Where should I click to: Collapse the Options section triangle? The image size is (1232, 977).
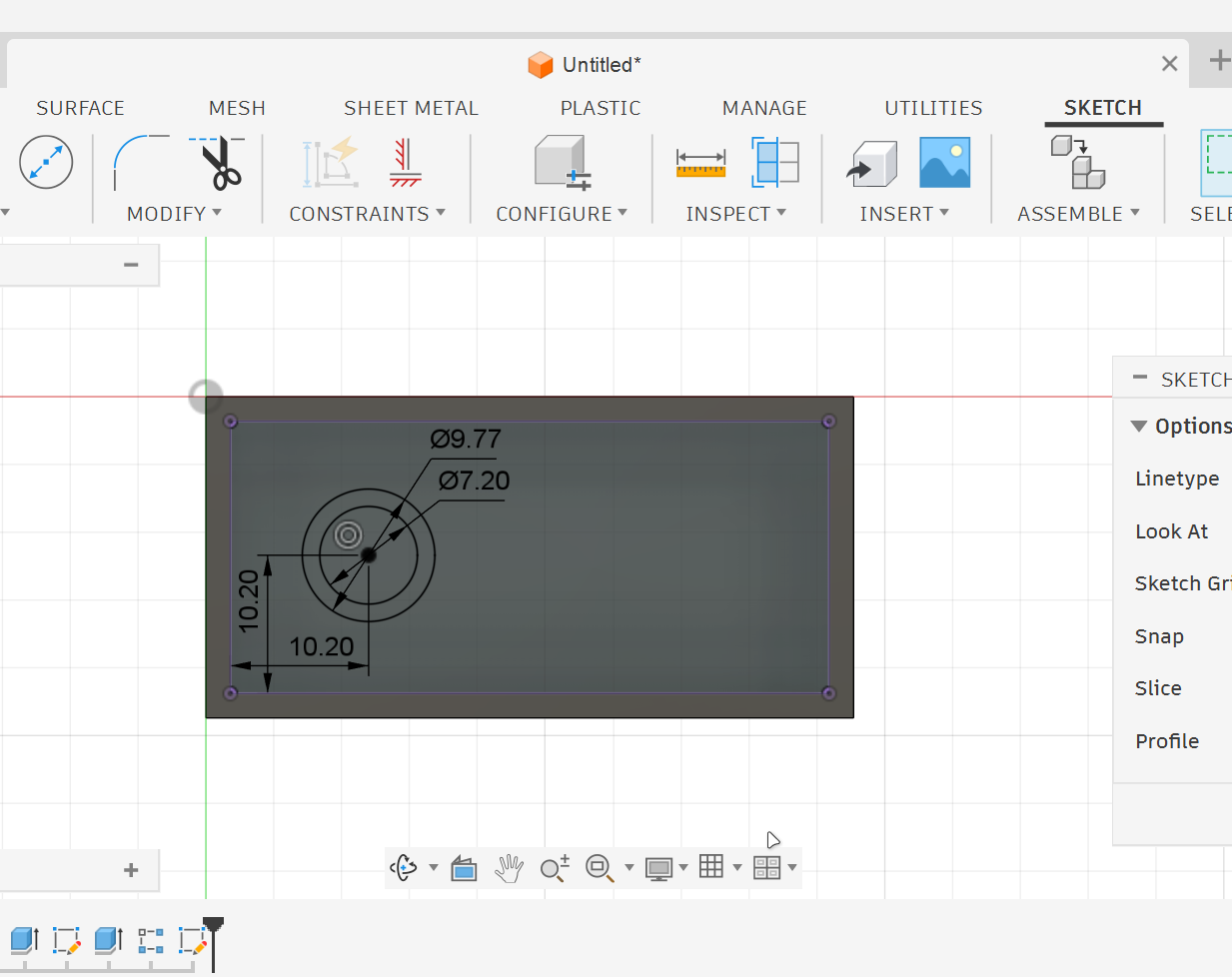pos(1138,427)
